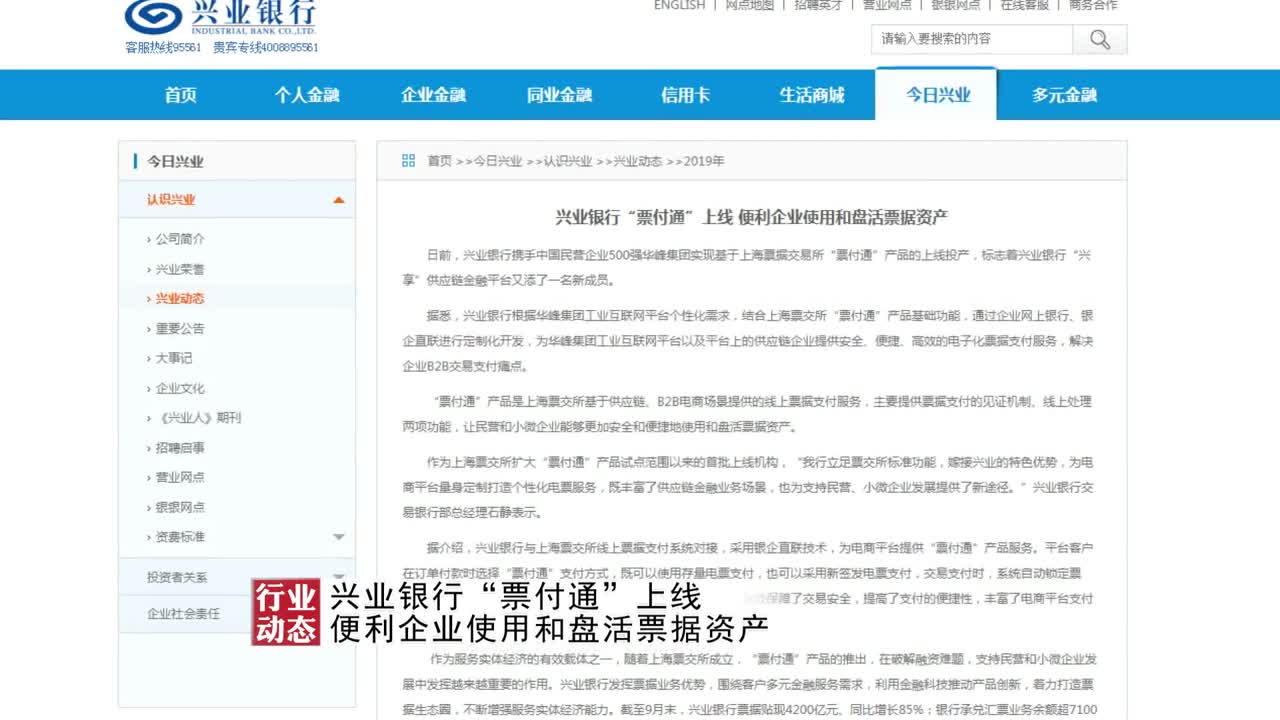Click 企业社会责任 in the sidebar
This screenshot has height=720, width=1280.
(x=183, y=613)
